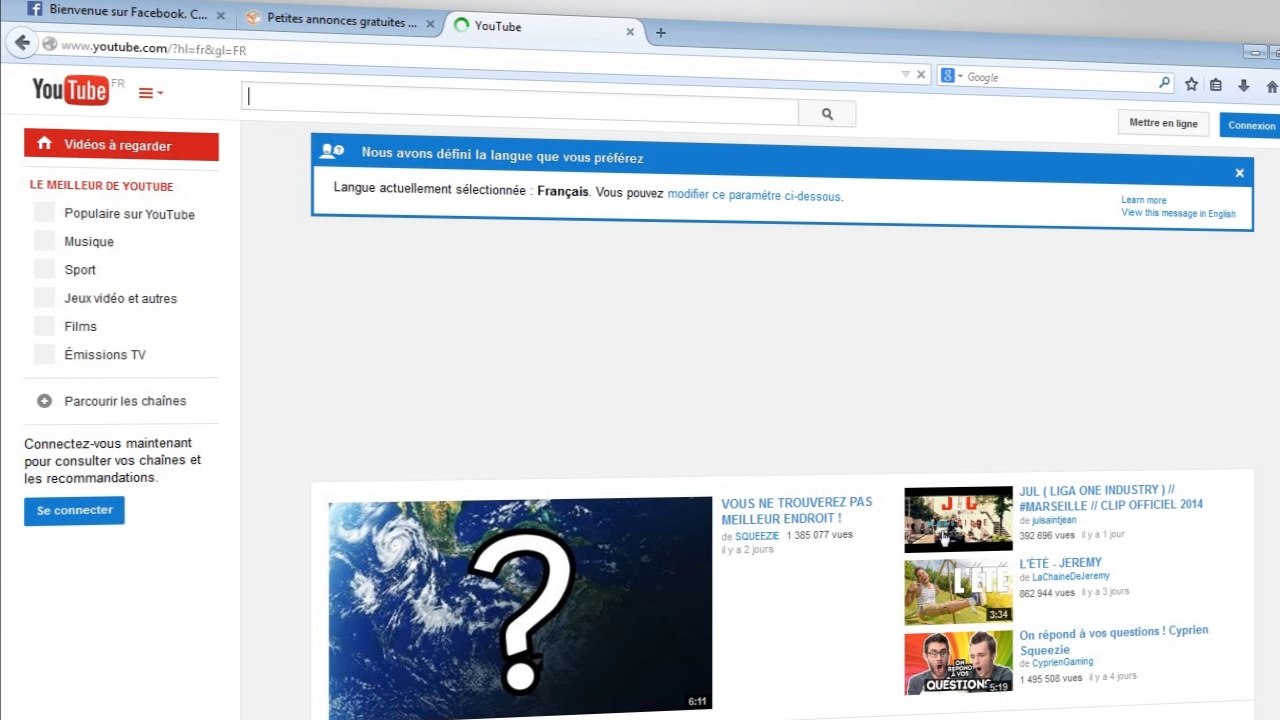Click the Learn more link
Image resolution: width=1280 pixels, height=720 pixels.
point(1143,200)
